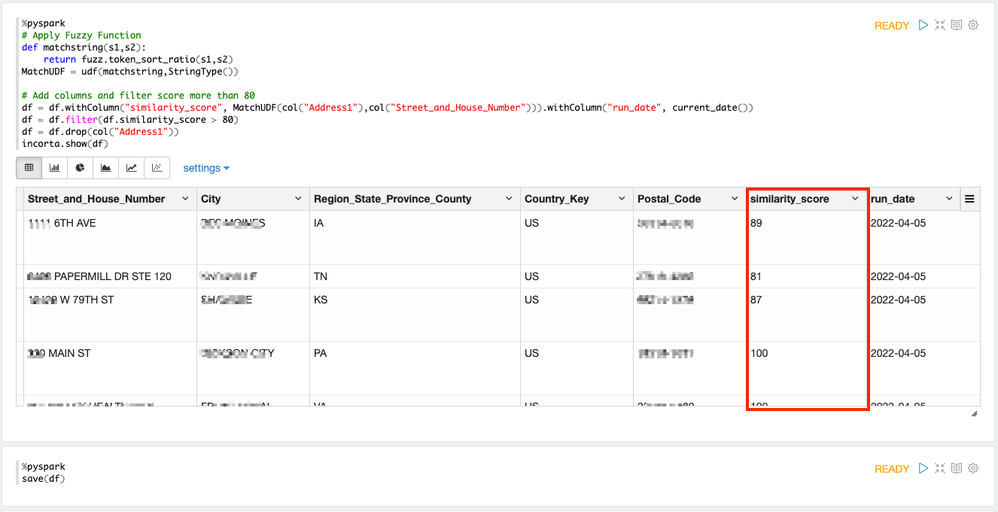Viewport: 998px width, 512px height.
Task: Switch to table view
Action: (29, 168)
